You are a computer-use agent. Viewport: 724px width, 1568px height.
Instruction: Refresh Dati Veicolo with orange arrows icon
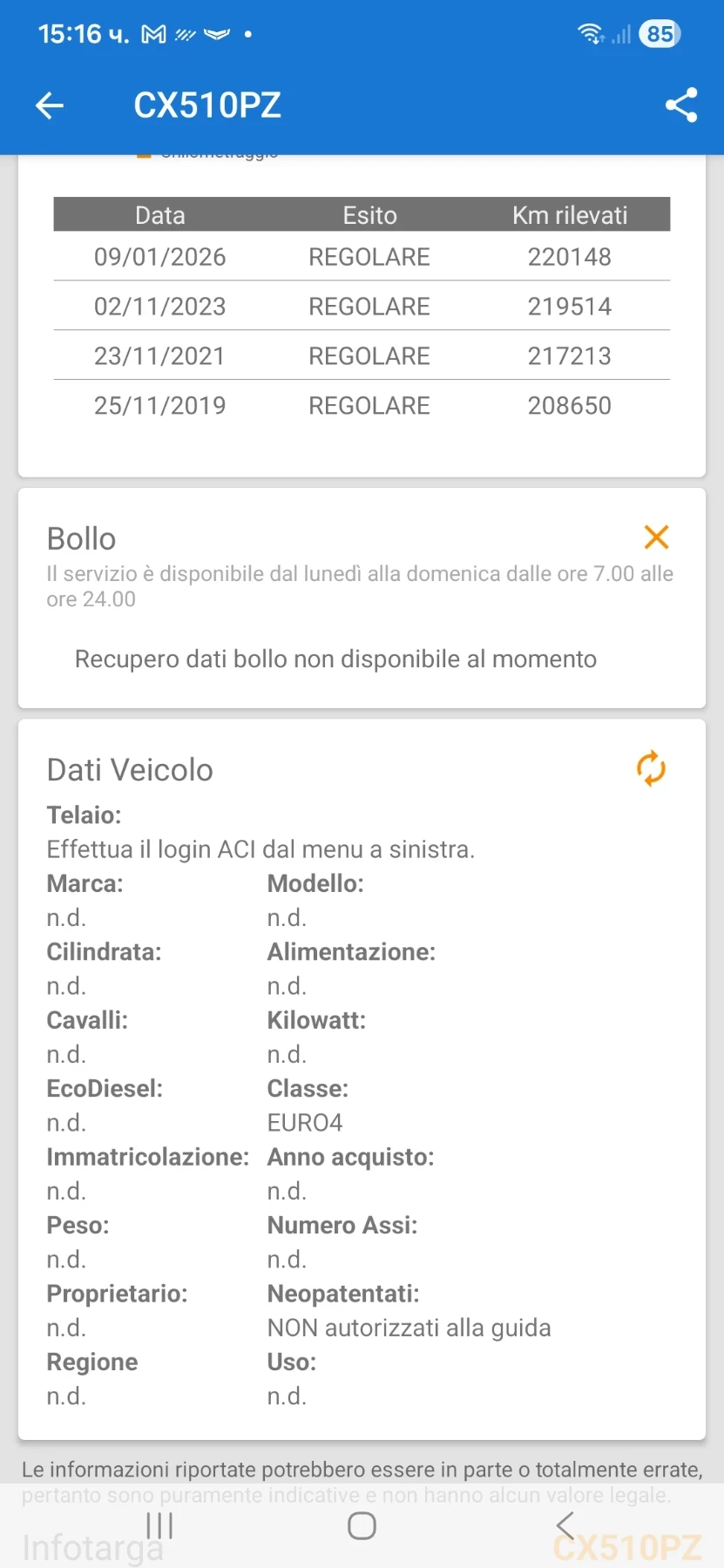[x=651, y=769]
